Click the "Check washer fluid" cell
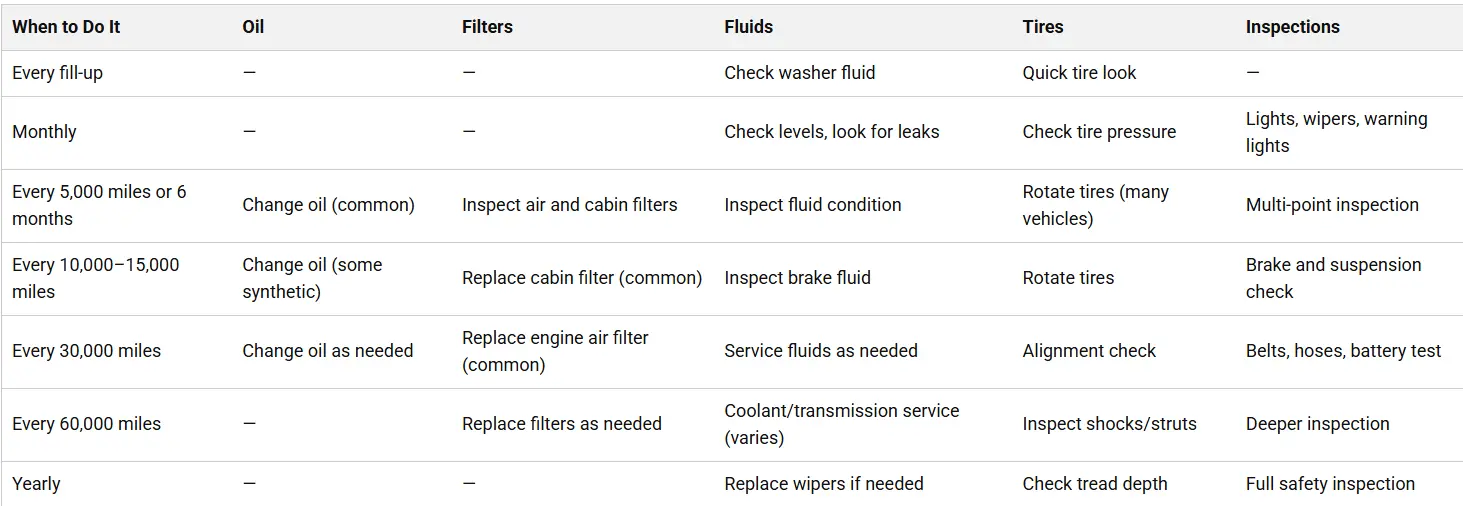 click(x=799, y=73)
